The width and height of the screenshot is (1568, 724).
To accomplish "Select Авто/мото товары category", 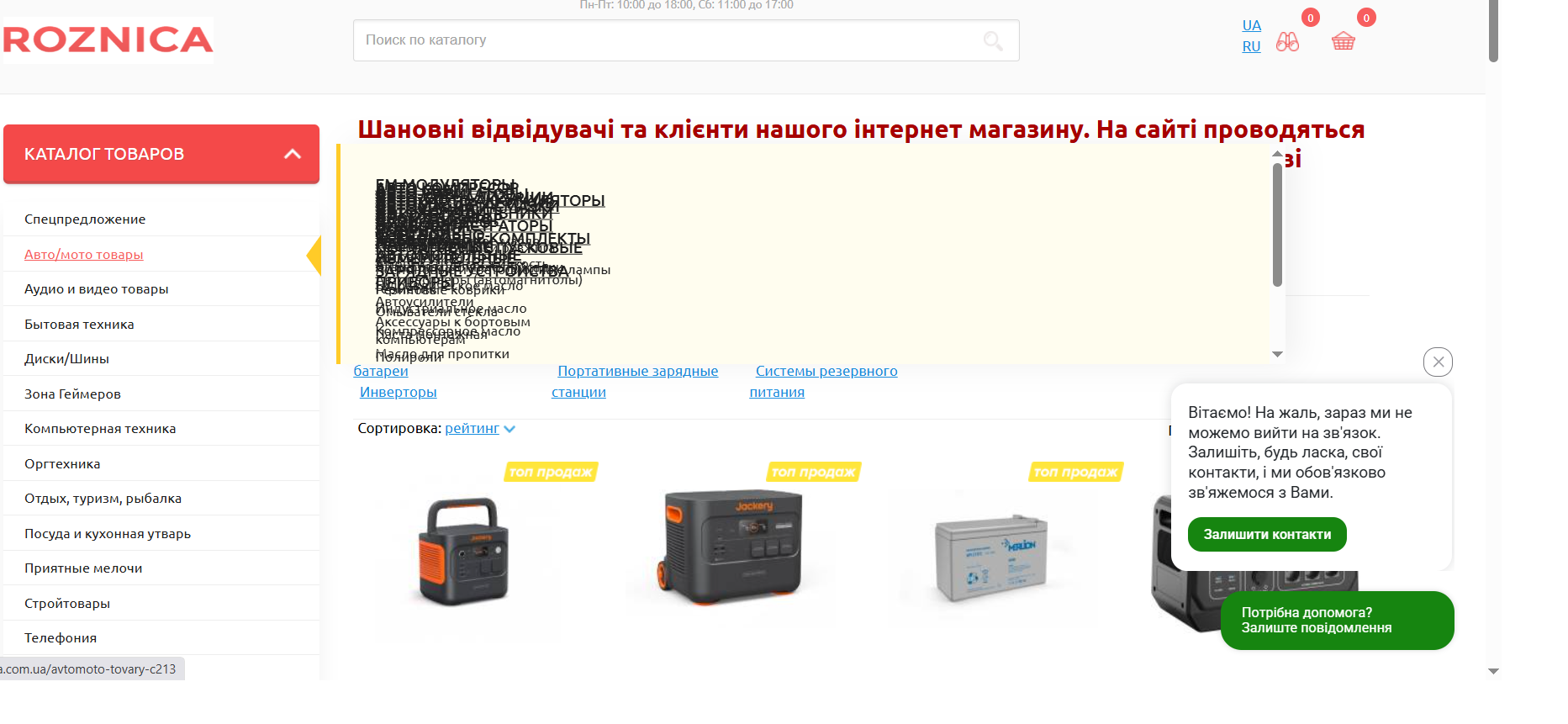I will coord(84,254).
